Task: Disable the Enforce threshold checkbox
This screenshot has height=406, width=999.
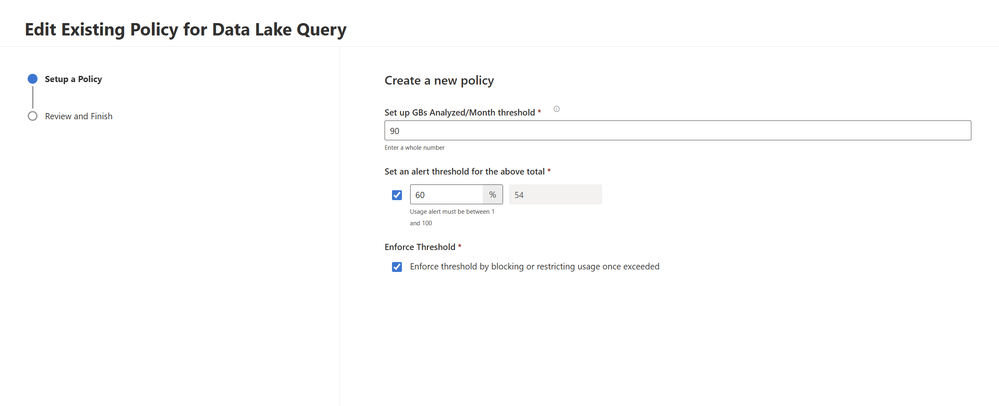Action: [397, 267]
